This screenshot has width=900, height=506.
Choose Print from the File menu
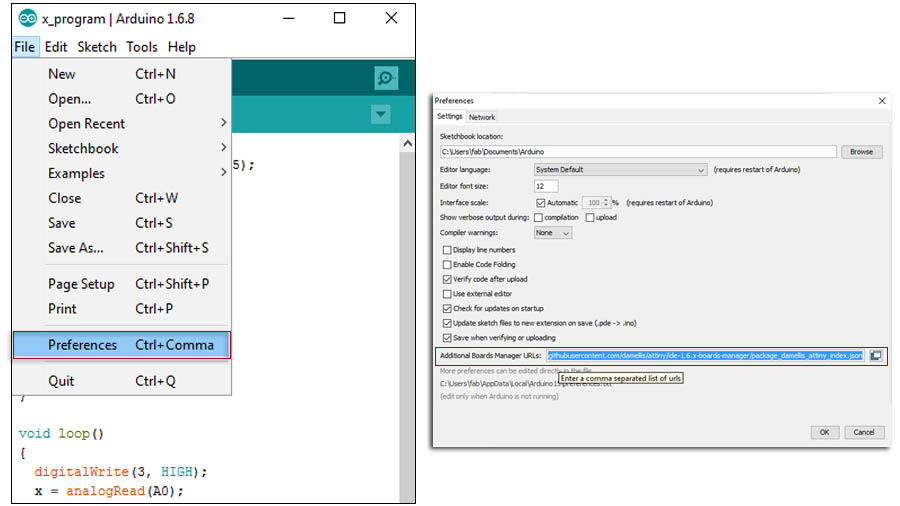click(x=122, y=309)
